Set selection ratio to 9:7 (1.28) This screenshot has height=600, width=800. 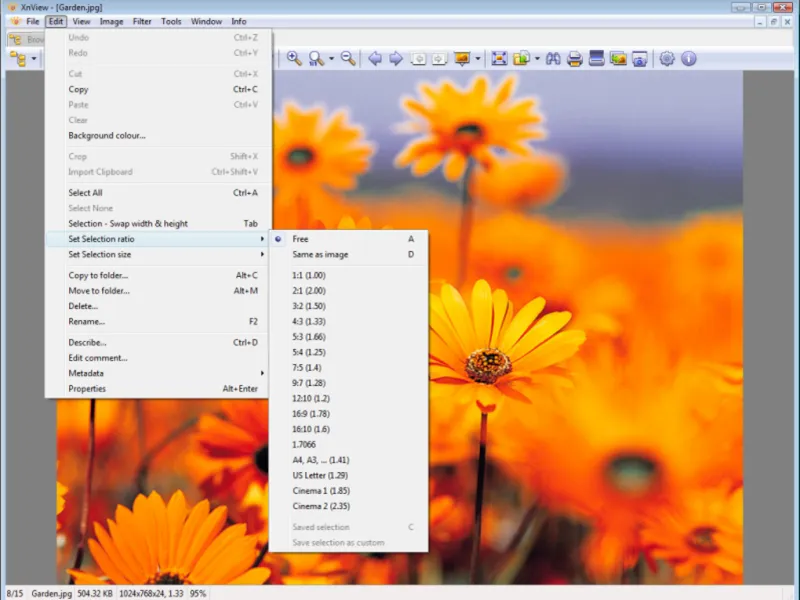pos(349,383)
